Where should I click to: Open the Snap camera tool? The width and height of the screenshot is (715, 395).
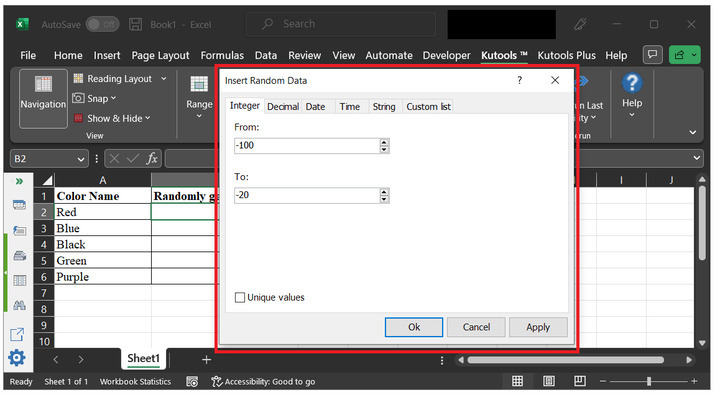pyautogui.click(x=78, y=98)
